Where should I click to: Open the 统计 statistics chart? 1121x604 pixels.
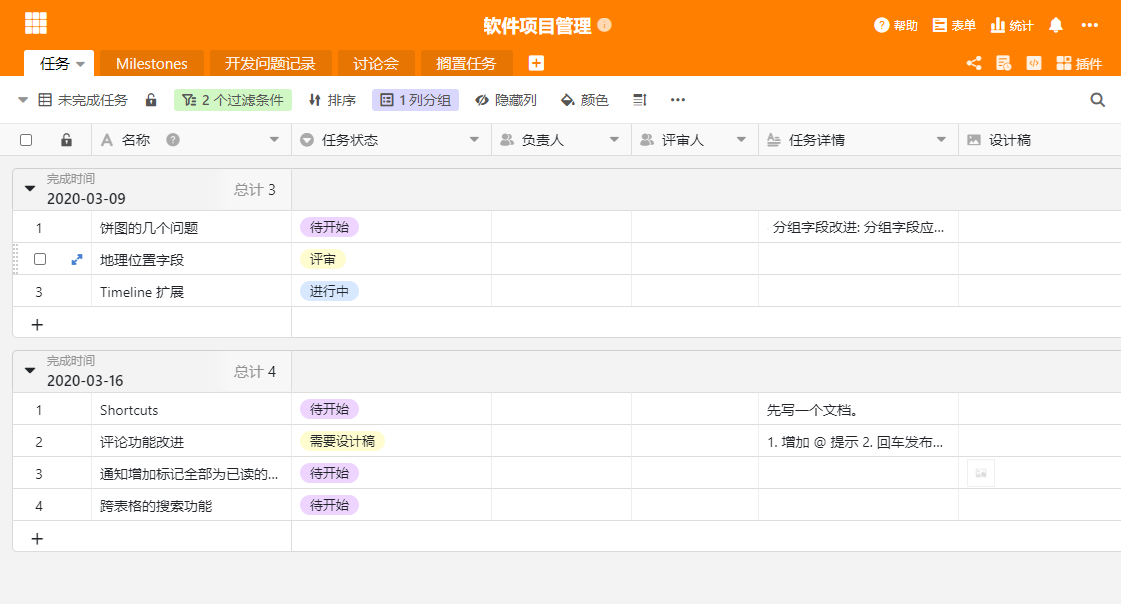[1011, 25]
